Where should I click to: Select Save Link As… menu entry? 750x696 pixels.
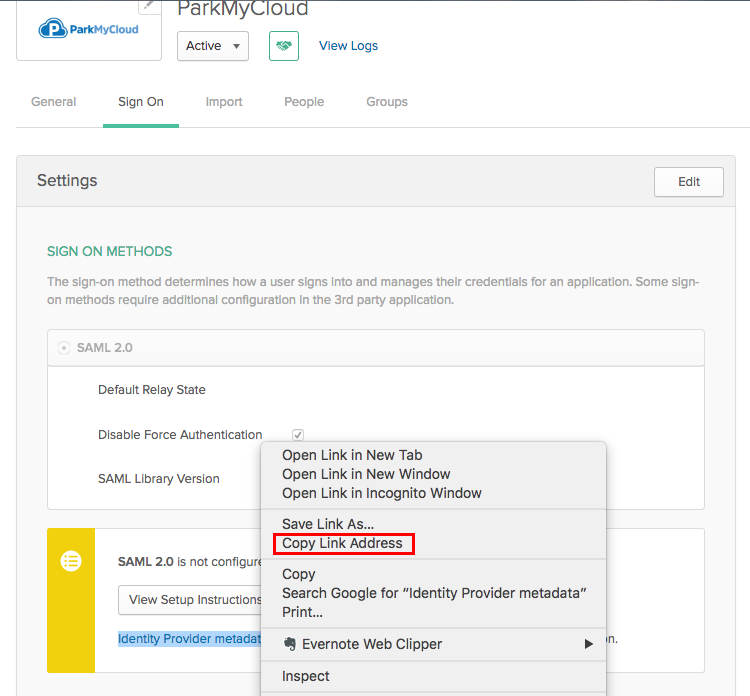pos(328,524)
